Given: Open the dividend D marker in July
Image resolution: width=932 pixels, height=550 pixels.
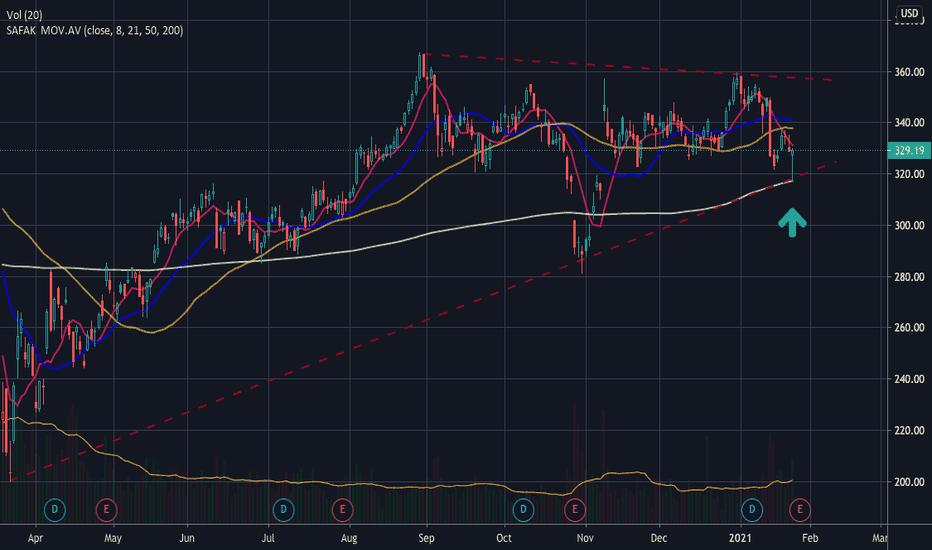Looking at the screenshot, I should (283, 510).
